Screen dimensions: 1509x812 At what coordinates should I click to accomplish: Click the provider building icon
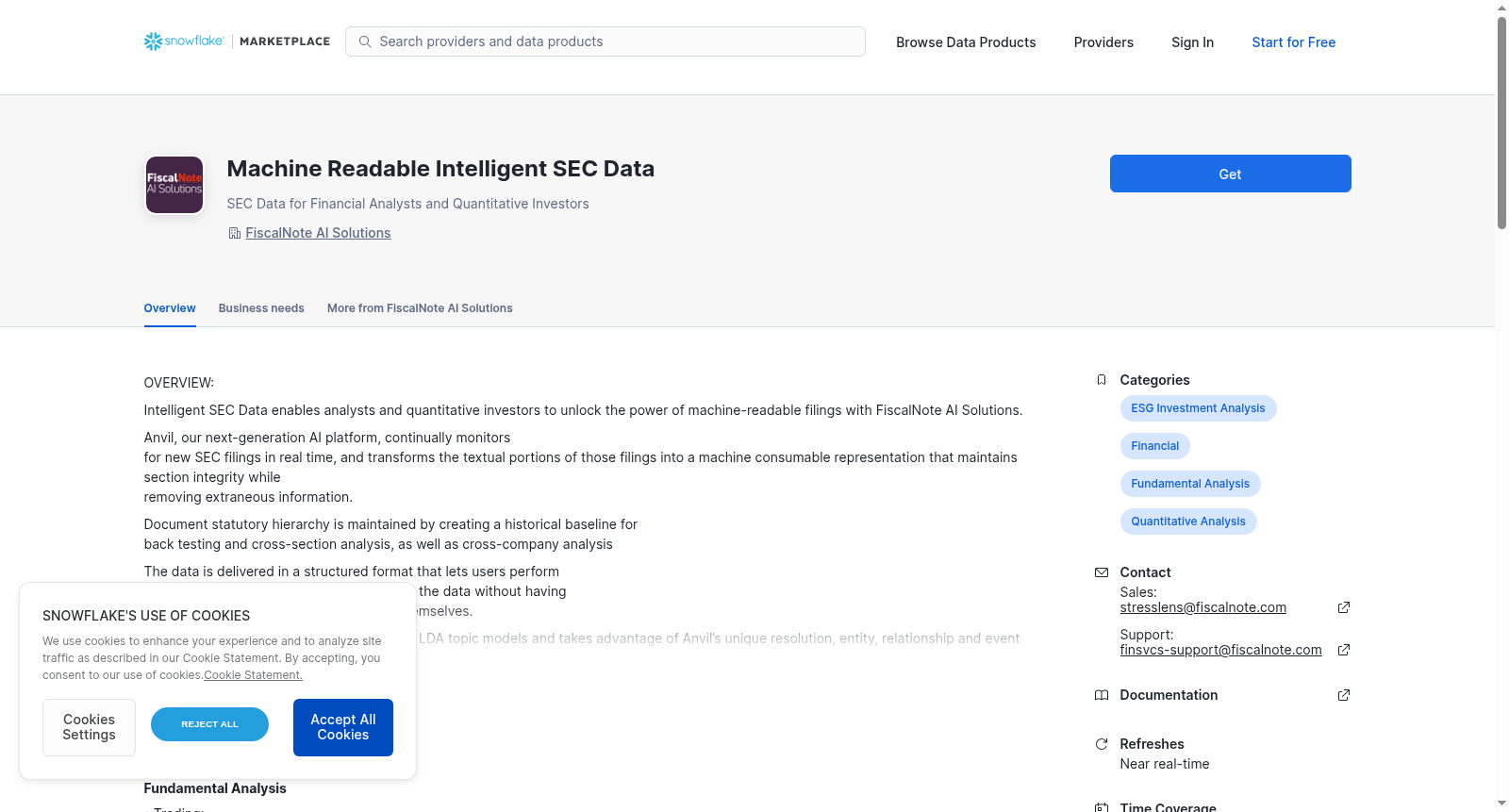pyautogui.click(x=235, y=233)
